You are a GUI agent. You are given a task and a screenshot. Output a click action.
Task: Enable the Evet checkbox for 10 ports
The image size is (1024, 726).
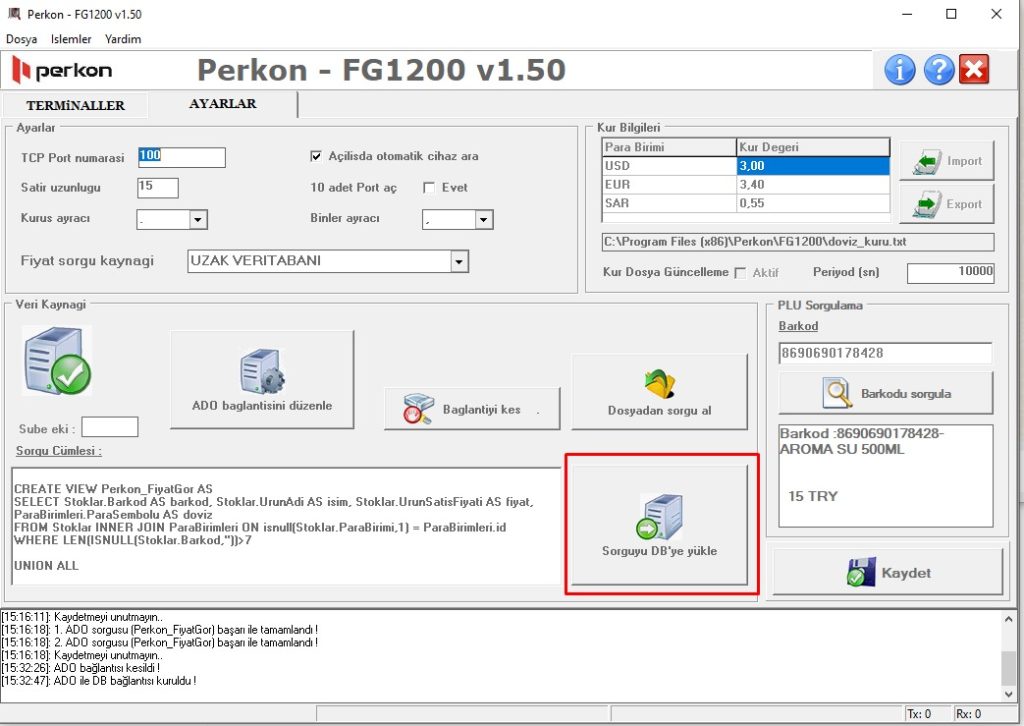coord(429,188)
